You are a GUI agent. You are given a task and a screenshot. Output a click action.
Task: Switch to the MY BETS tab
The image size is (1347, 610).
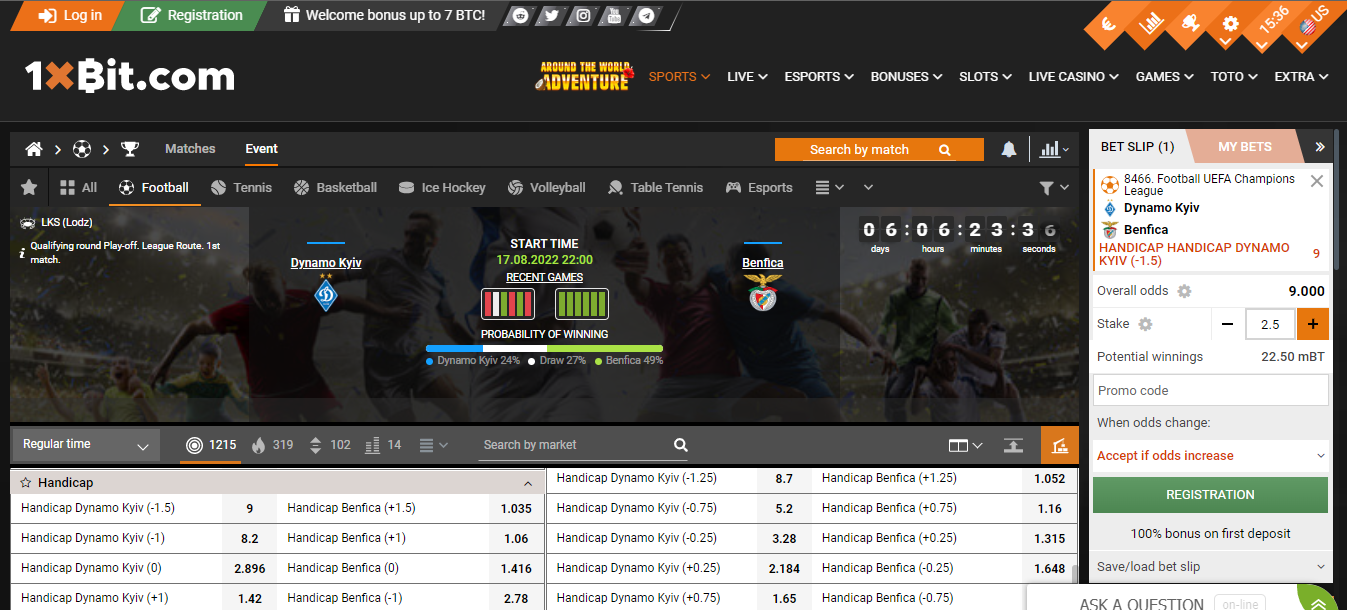1244,146
